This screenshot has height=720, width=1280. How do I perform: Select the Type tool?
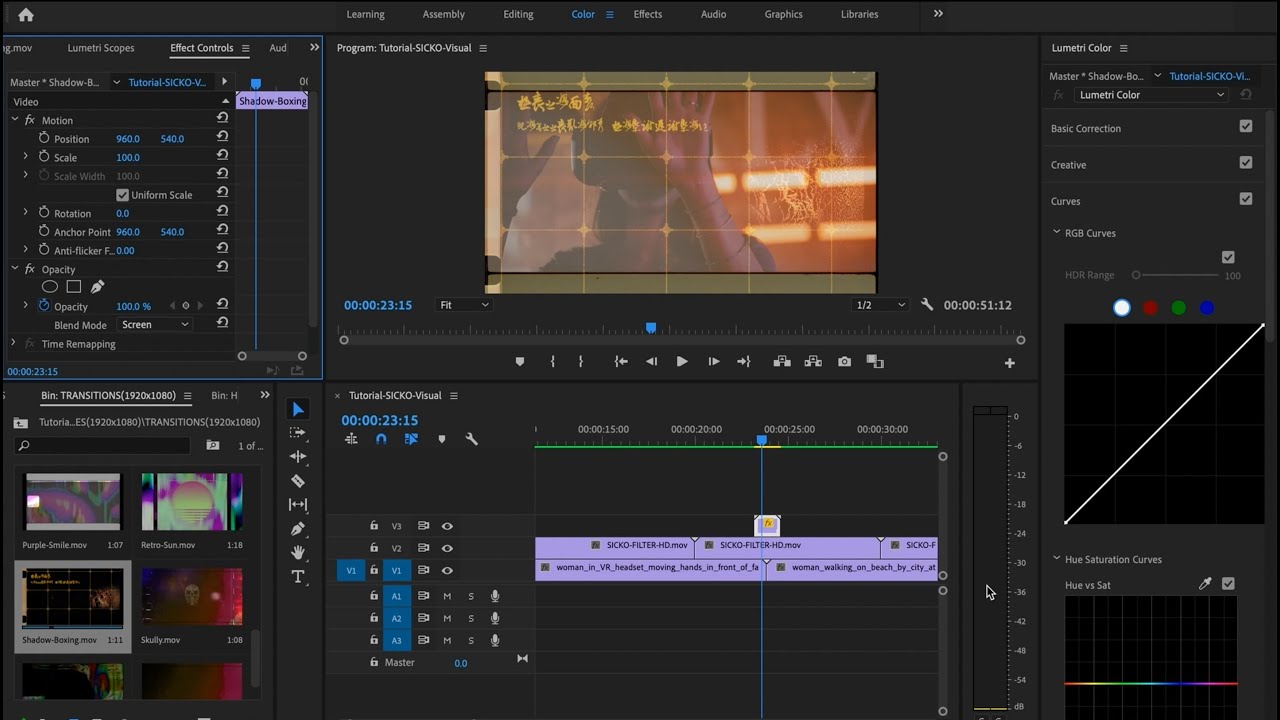pyautogui.click(x=298, y=577)
